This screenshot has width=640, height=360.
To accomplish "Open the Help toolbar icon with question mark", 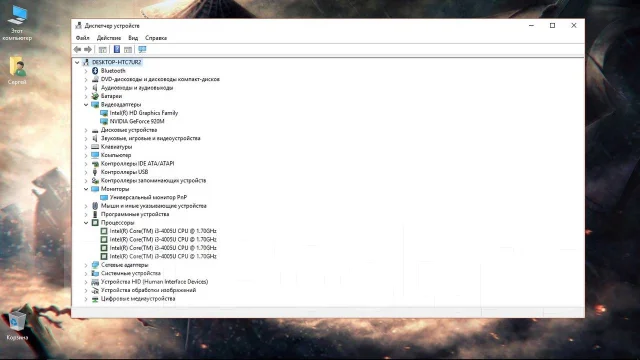I will pyautogui.click(x=117, y=49).
